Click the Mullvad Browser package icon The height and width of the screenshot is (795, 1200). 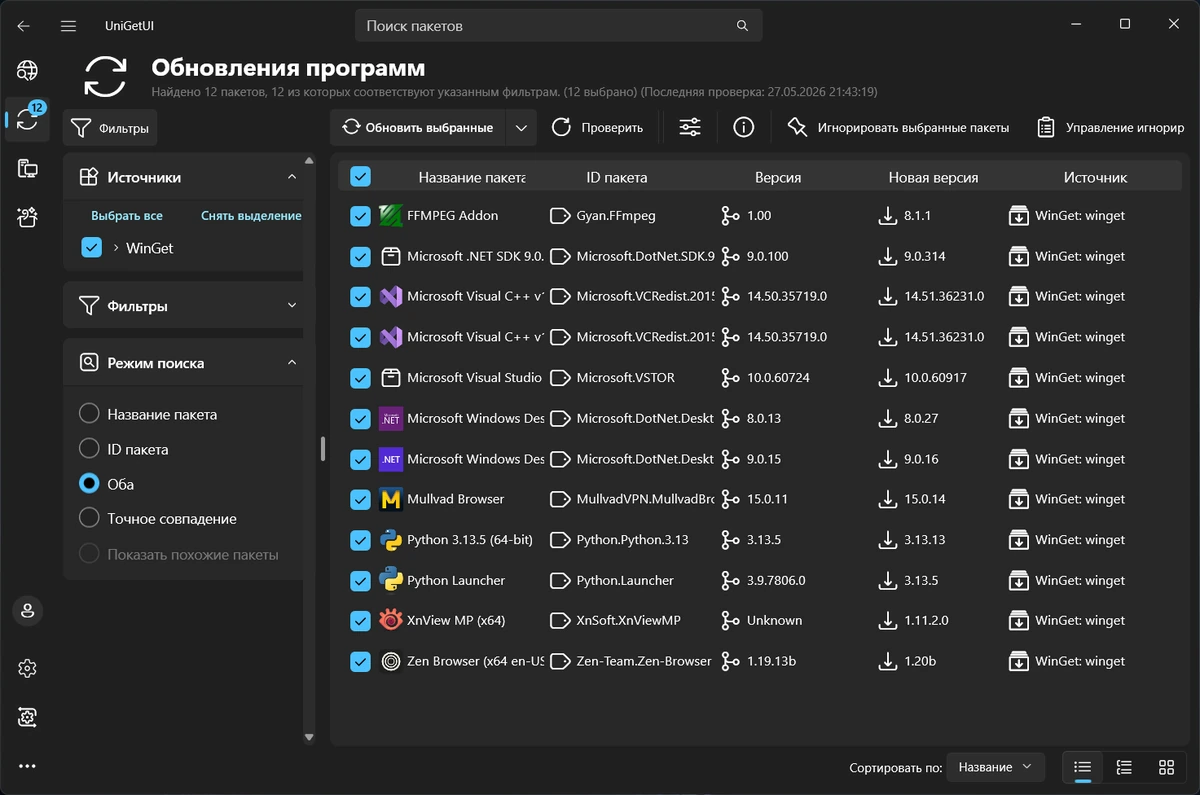(x=391, y=499)
